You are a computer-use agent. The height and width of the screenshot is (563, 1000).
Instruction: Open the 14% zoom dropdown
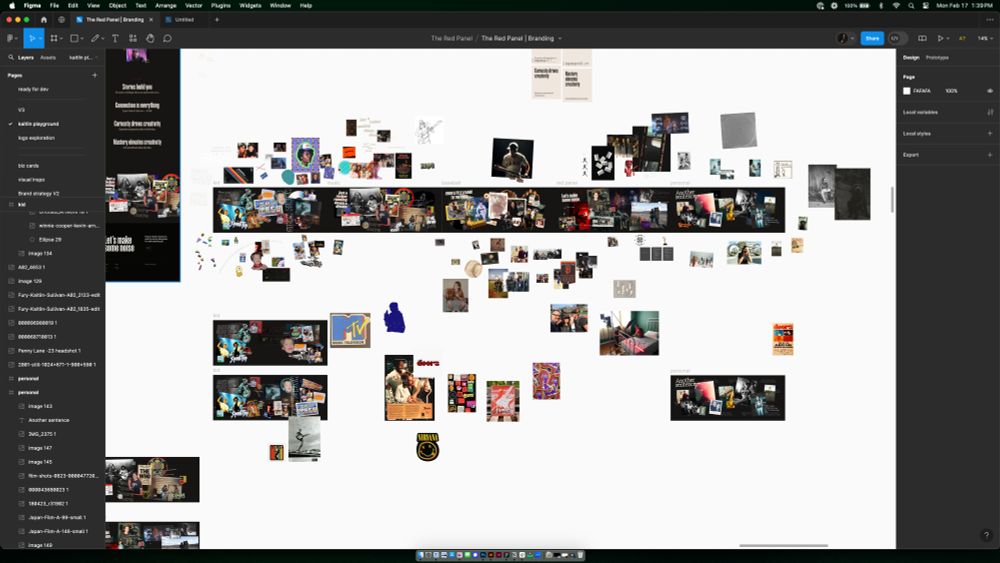[983, 38]
